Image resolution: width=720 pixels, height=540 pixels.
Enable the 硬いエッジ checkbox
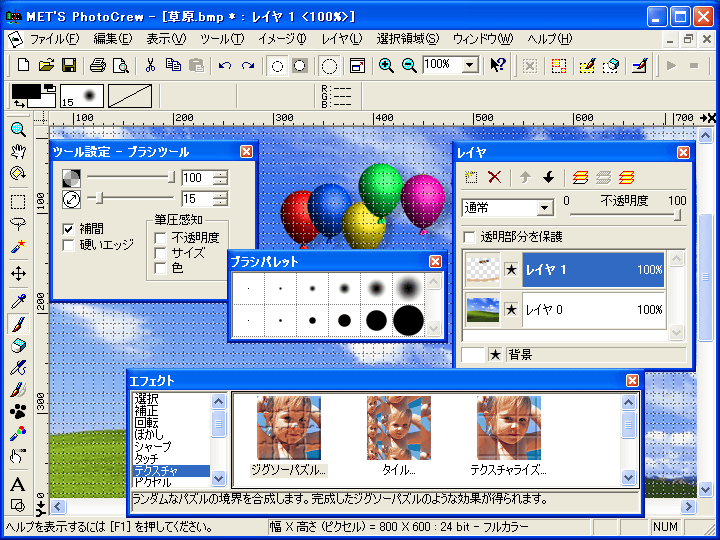click(68, 245)
